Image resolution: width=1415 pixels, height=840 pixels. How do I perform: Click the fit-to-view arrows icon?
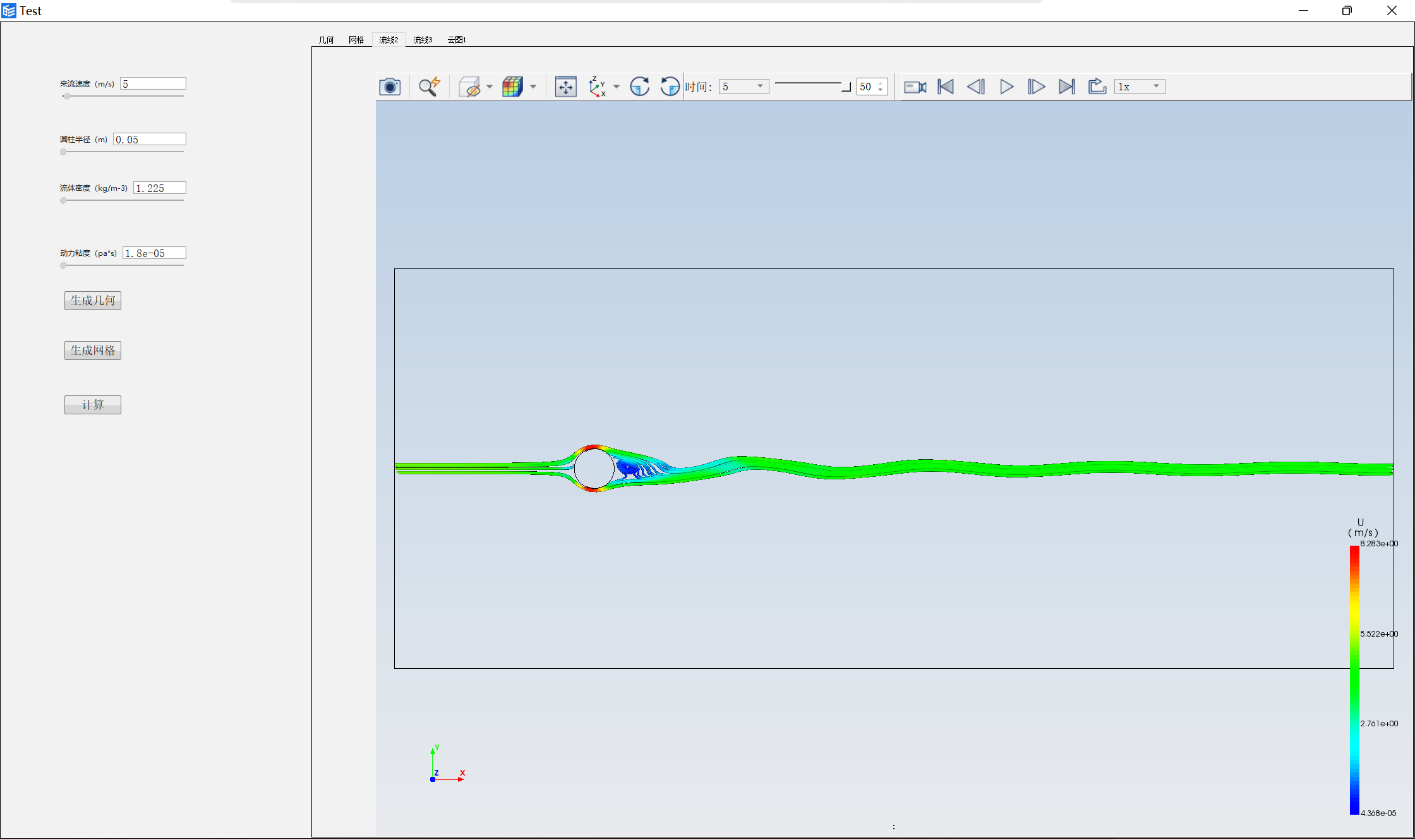point(565,87)
